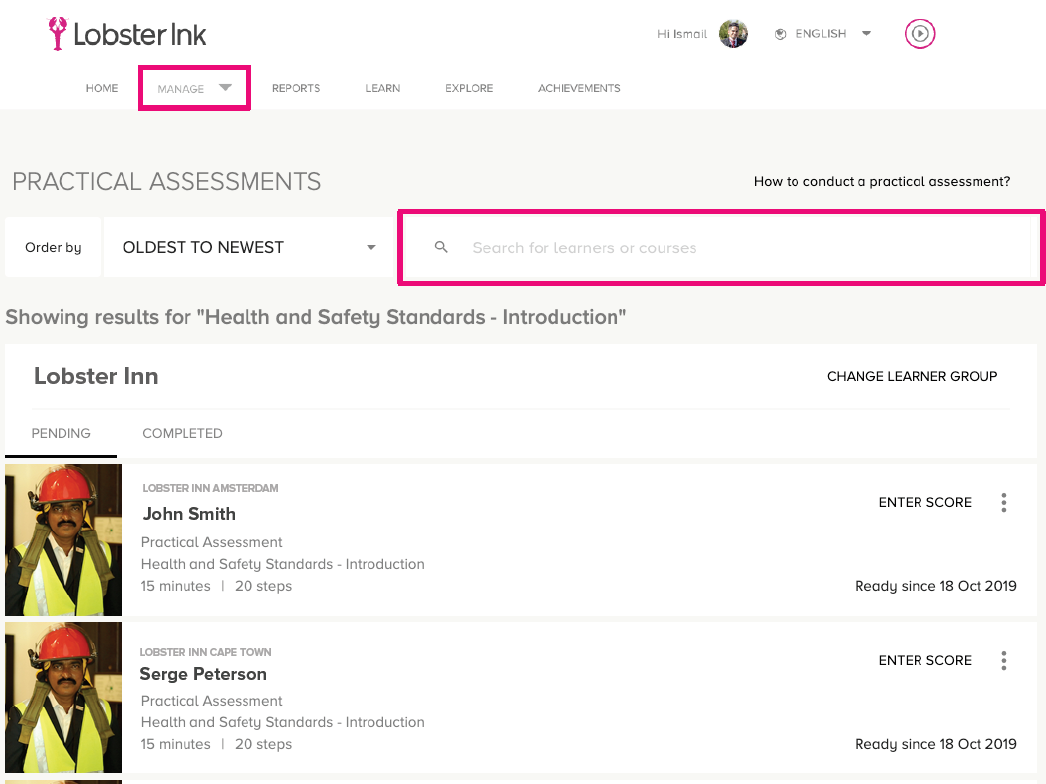Click the Practical Assessments page heading
1046x784 pixels.
coord(167,181)
